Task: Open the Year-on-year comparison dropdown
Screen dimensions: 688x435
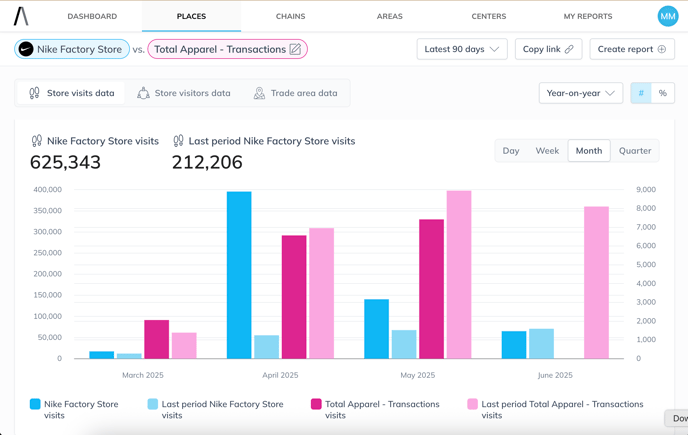Action: [581, 93]
